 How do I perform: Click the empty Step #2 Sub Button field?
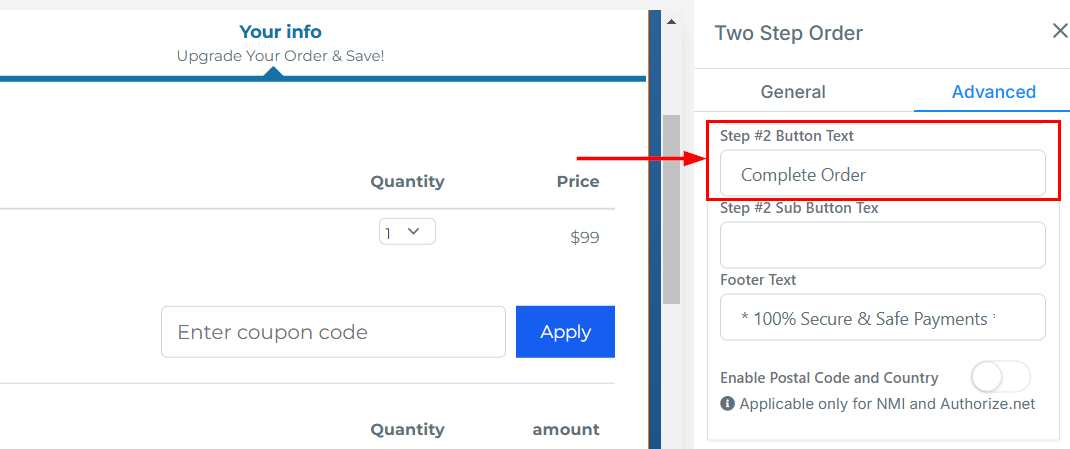pyautogui.click(x=882, y=245)
